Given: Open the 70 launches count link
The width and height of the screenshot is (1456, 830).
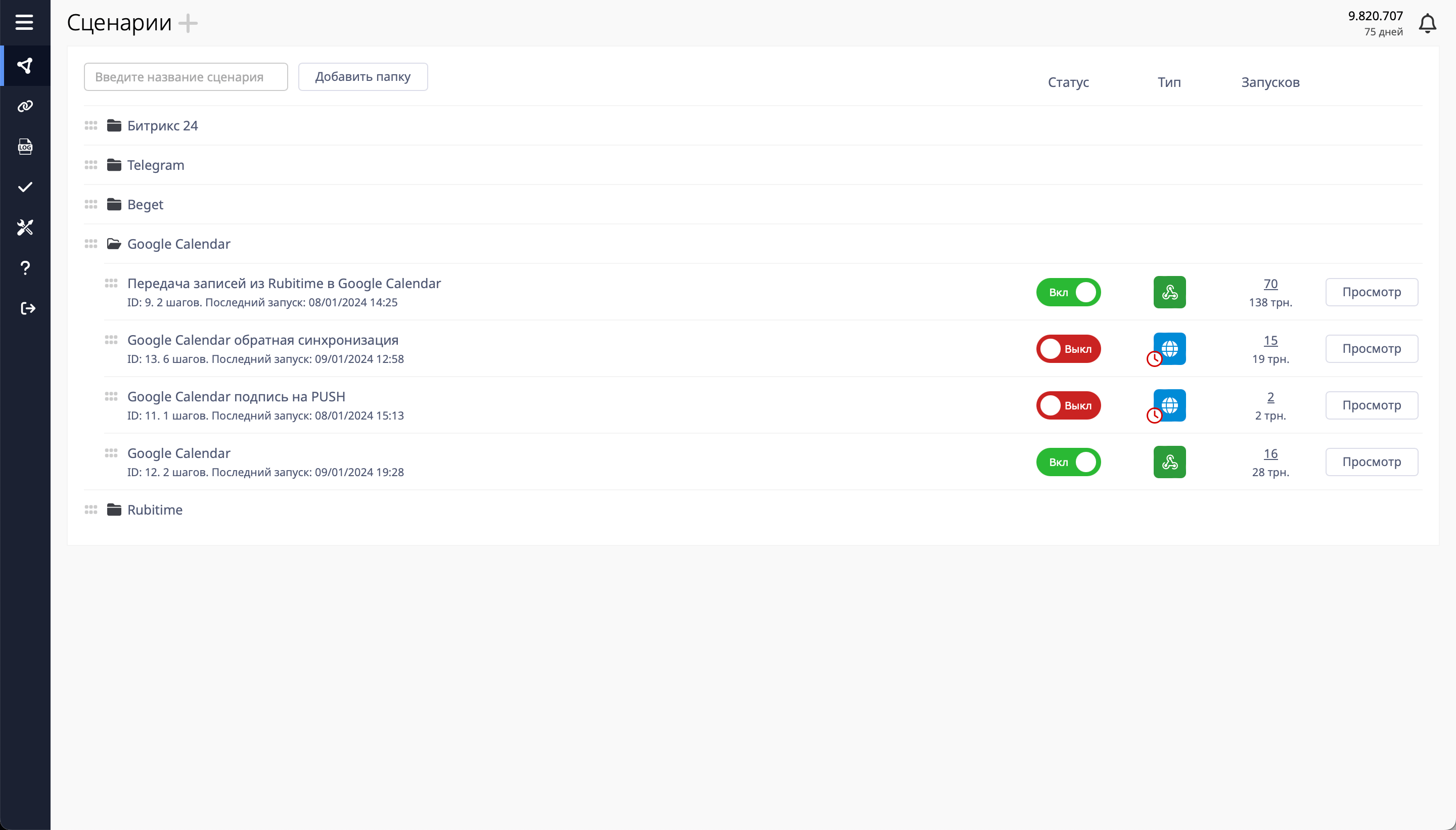Looking at the screenshot, I should click(x=1270, y=283).
